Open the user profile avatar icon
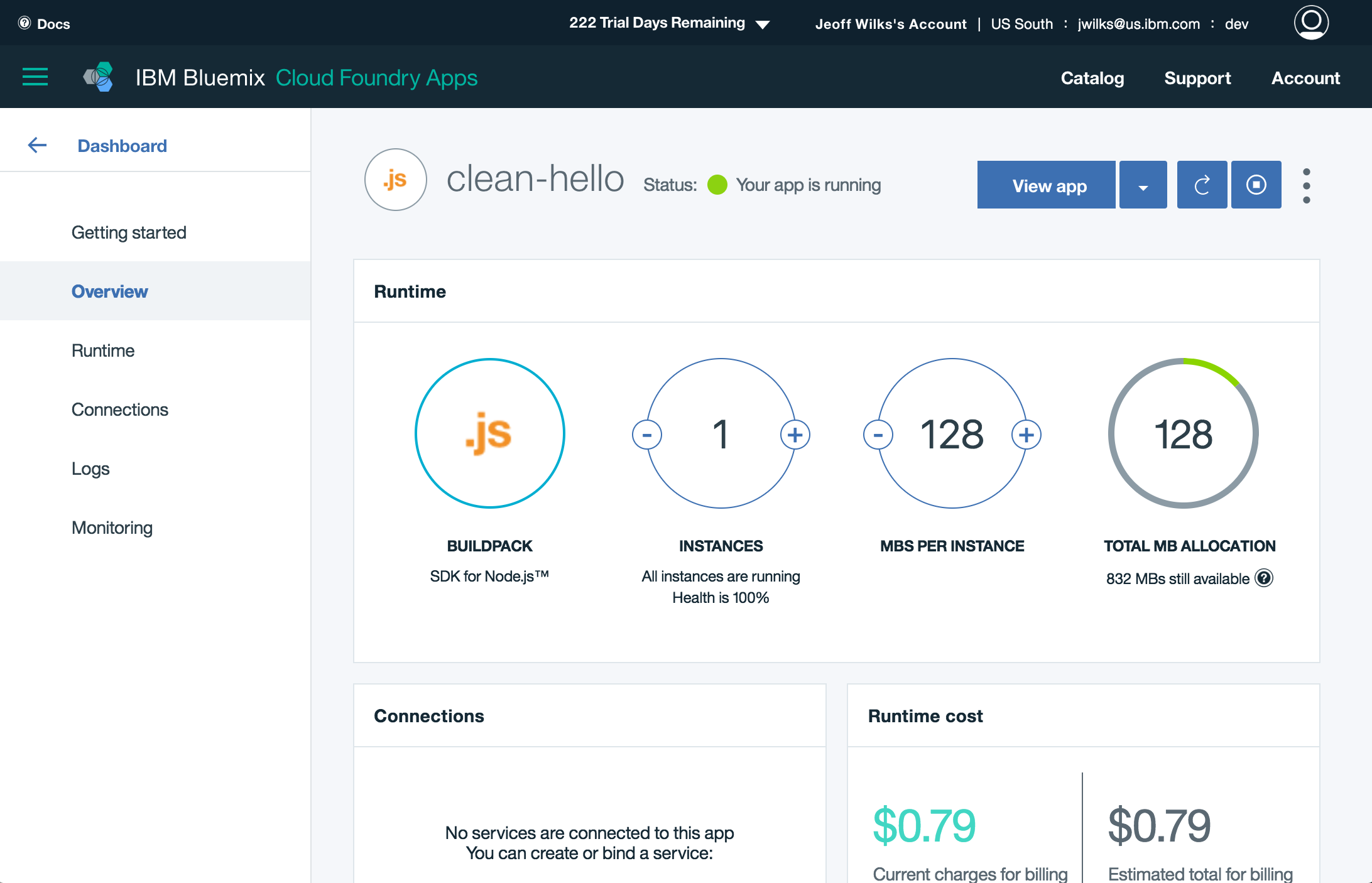This screenshot has width=1372, height=883. click(x=1311, y=23)
